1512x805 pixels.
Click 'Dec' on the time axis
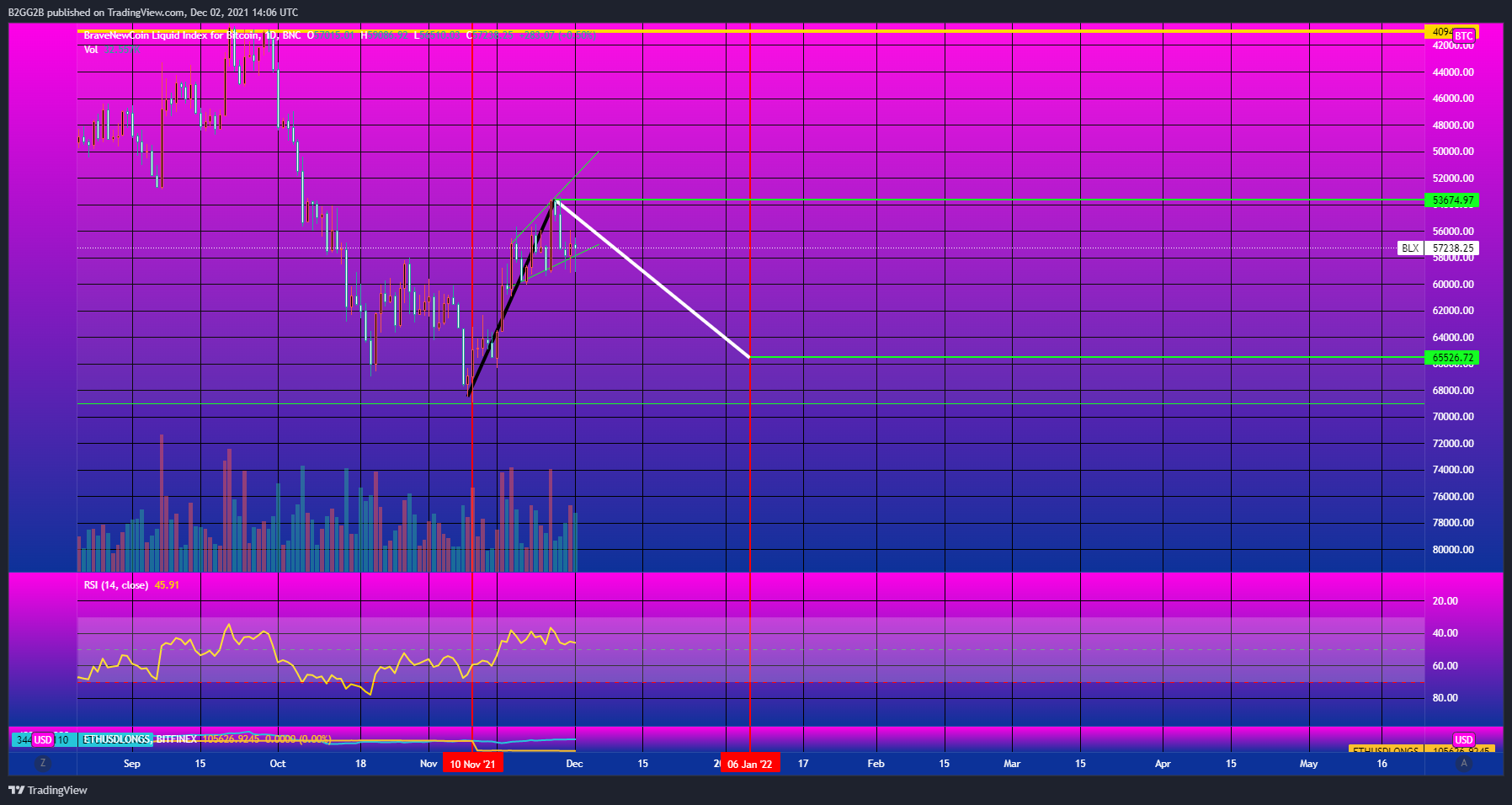point(574,764)
